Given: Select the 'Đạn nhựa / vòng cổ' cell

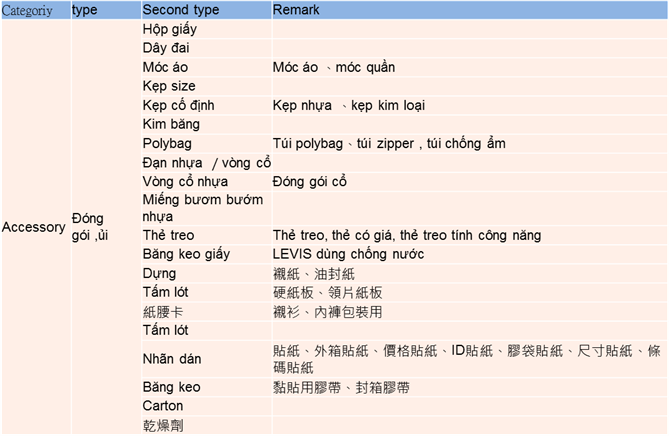Looking at the screenshot, I should [206, 162].
